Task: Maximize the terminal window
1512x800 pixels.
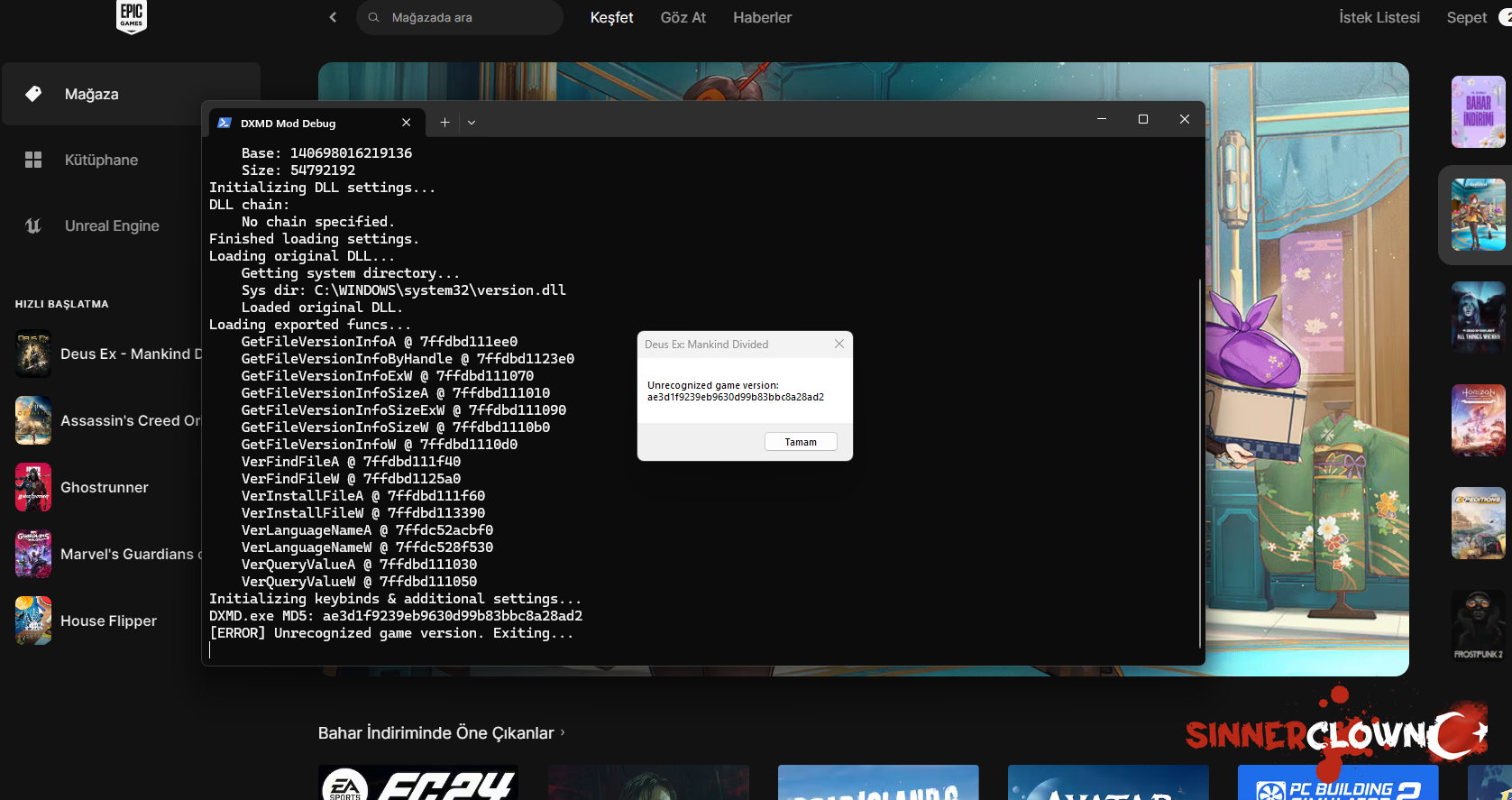Action: coord(1143,119)
